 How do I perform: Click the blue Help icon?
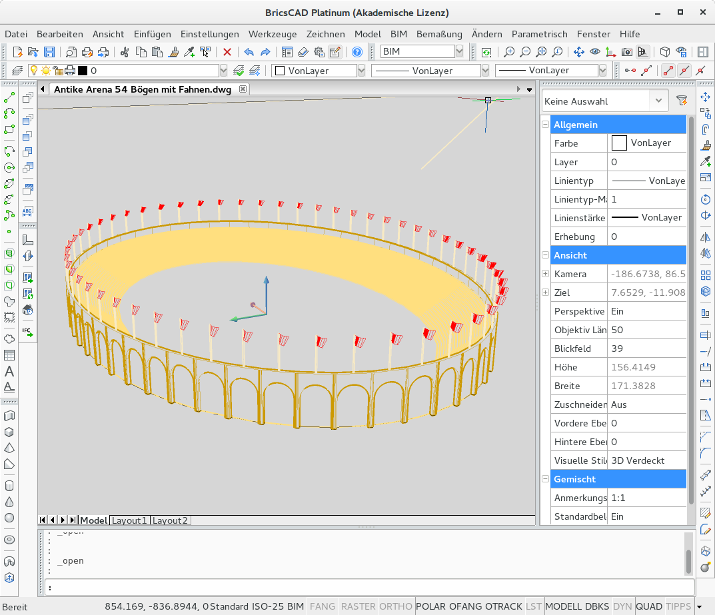(x=357, y=52)
